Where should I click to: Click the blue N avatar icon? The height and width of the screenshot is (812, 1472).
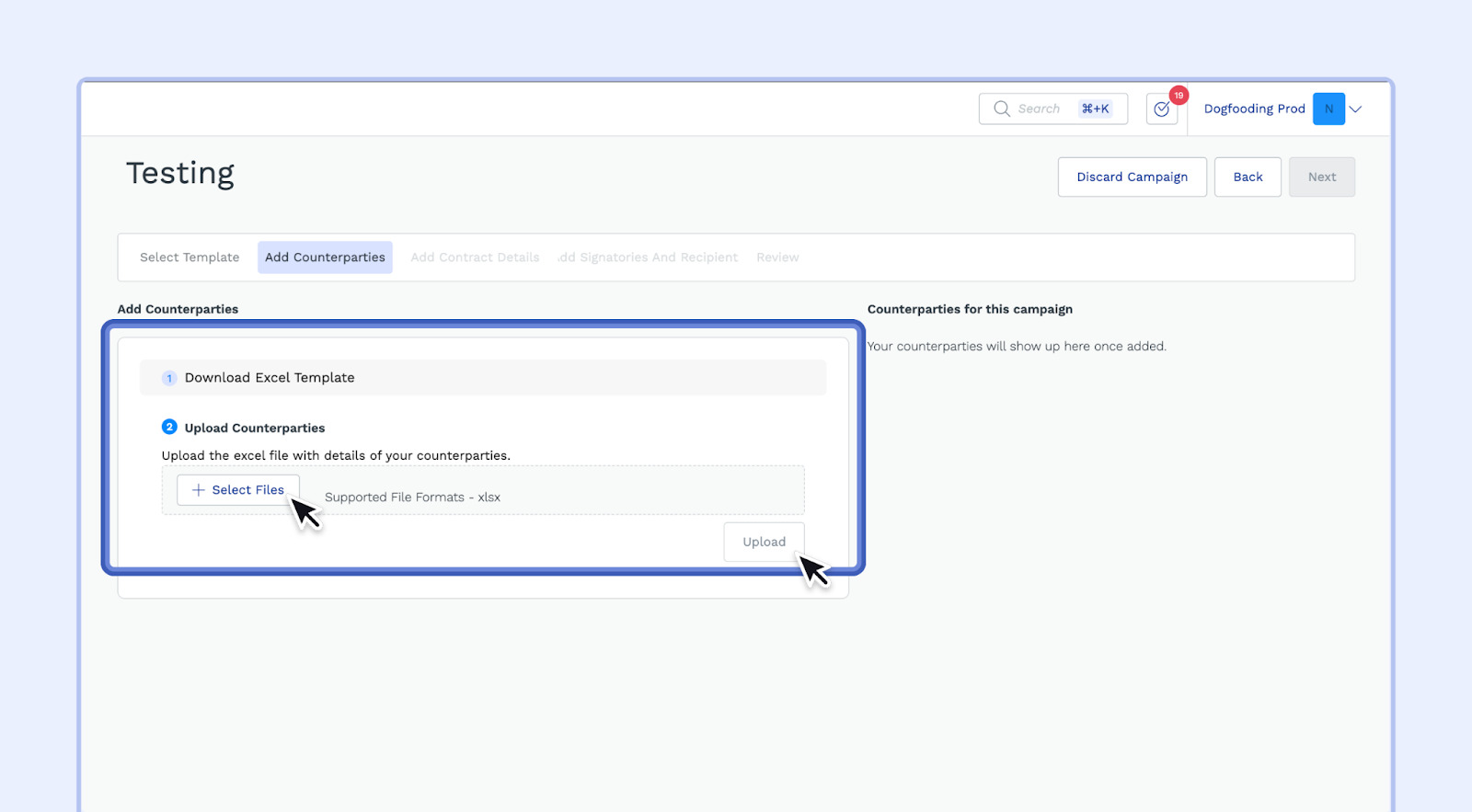1328,109
